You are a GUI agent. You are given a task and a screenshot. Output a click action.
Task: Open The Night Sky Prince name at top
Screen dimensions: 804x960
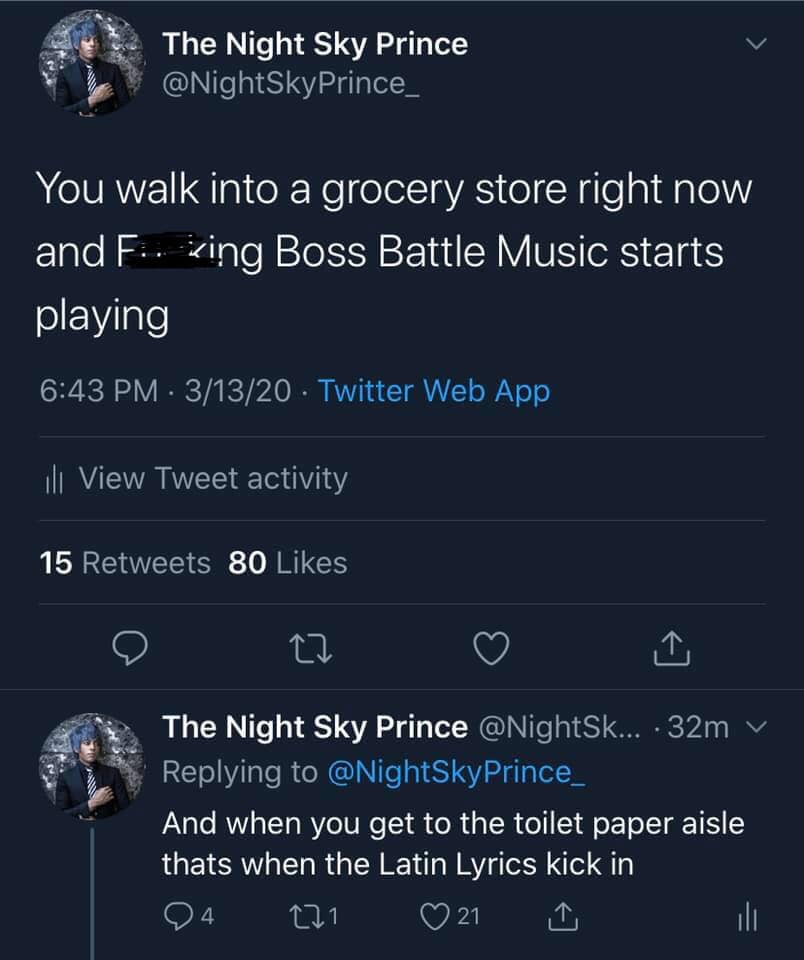[314, 43]
